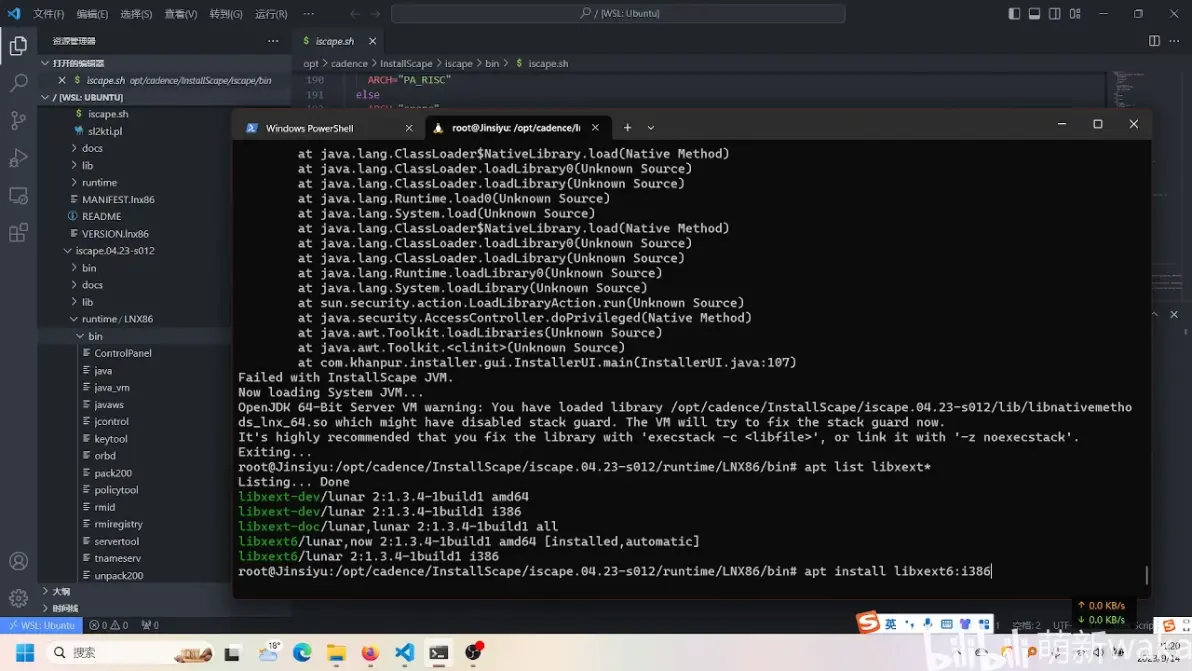Select the rmiregistry file

click(118, 524)
